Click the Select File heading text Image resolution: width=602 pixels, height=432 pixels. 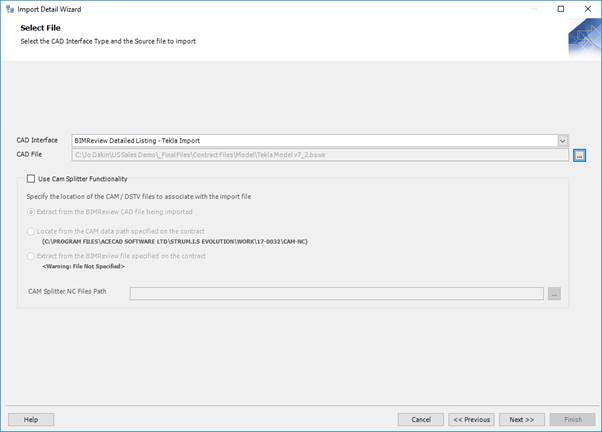click(41, 28)
